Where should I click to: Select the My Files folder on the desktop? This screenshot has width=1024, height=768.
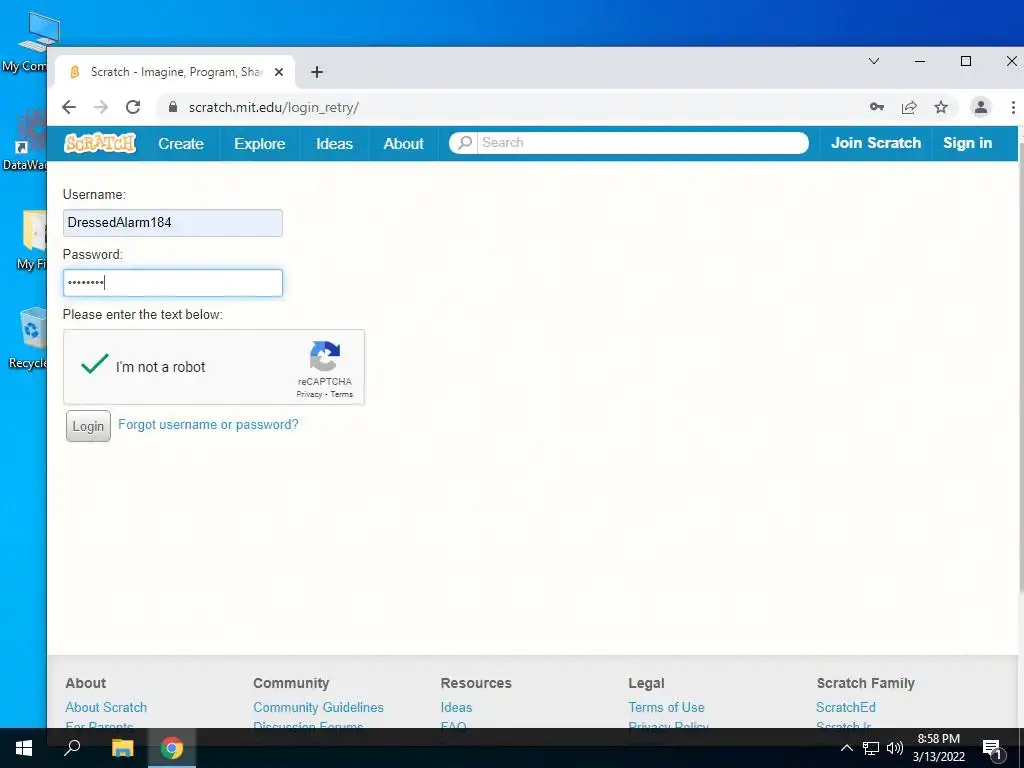(x=30, y=240)
